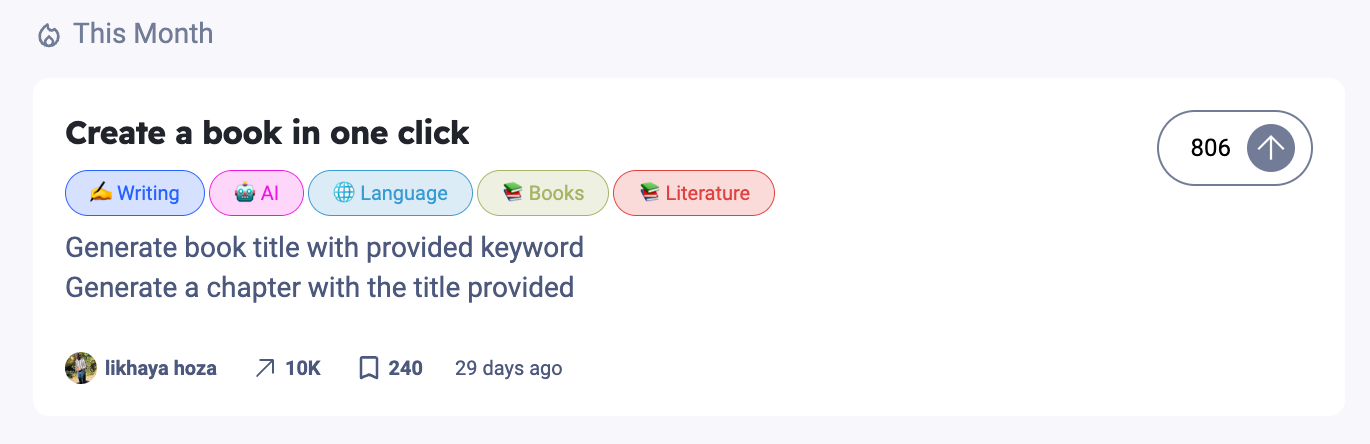
Task: Click "Generate book title with provided keyword" text
Action: click(x=324, y=246)
